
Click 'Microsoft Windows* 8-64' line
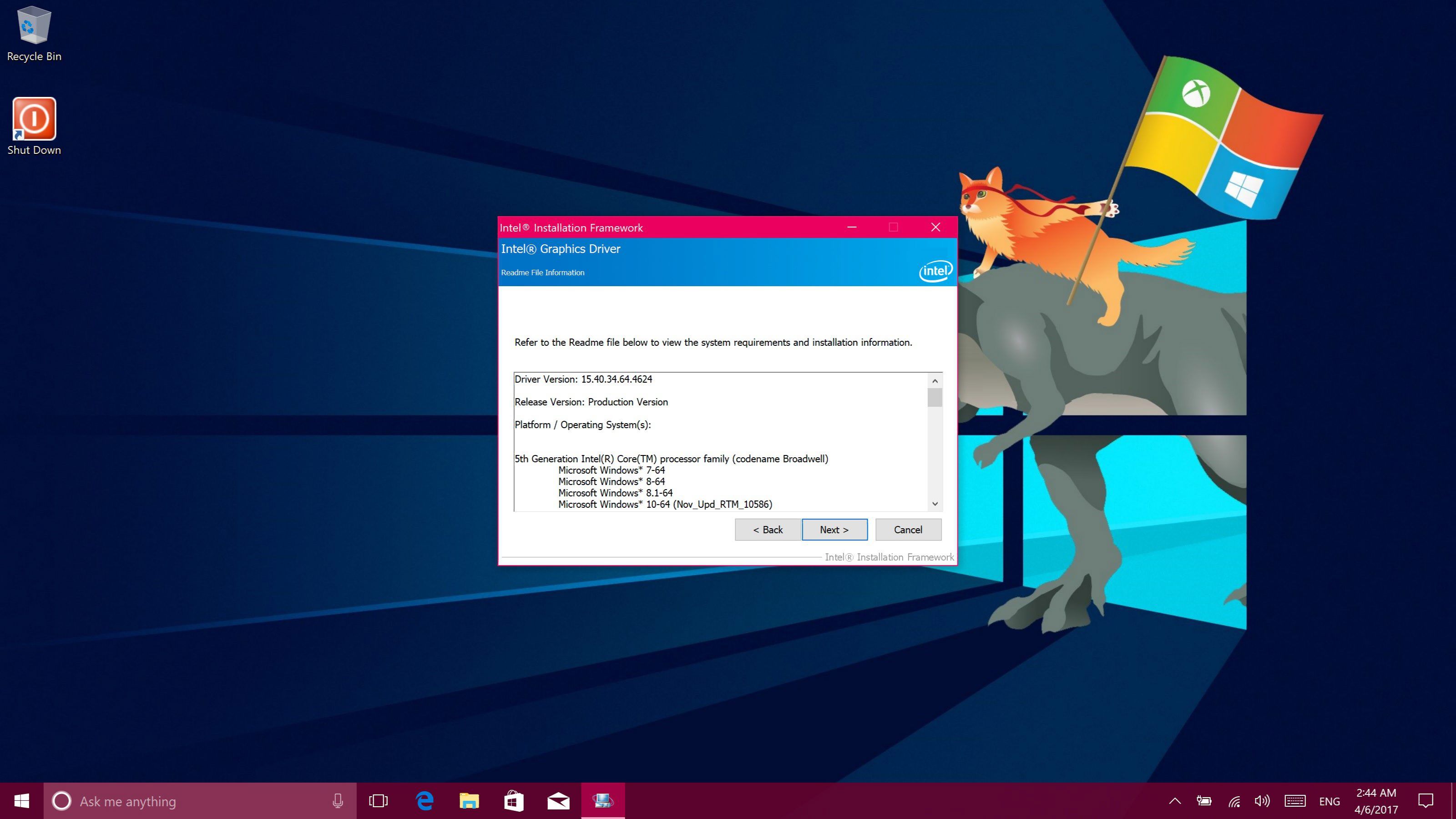coord(612,481)
